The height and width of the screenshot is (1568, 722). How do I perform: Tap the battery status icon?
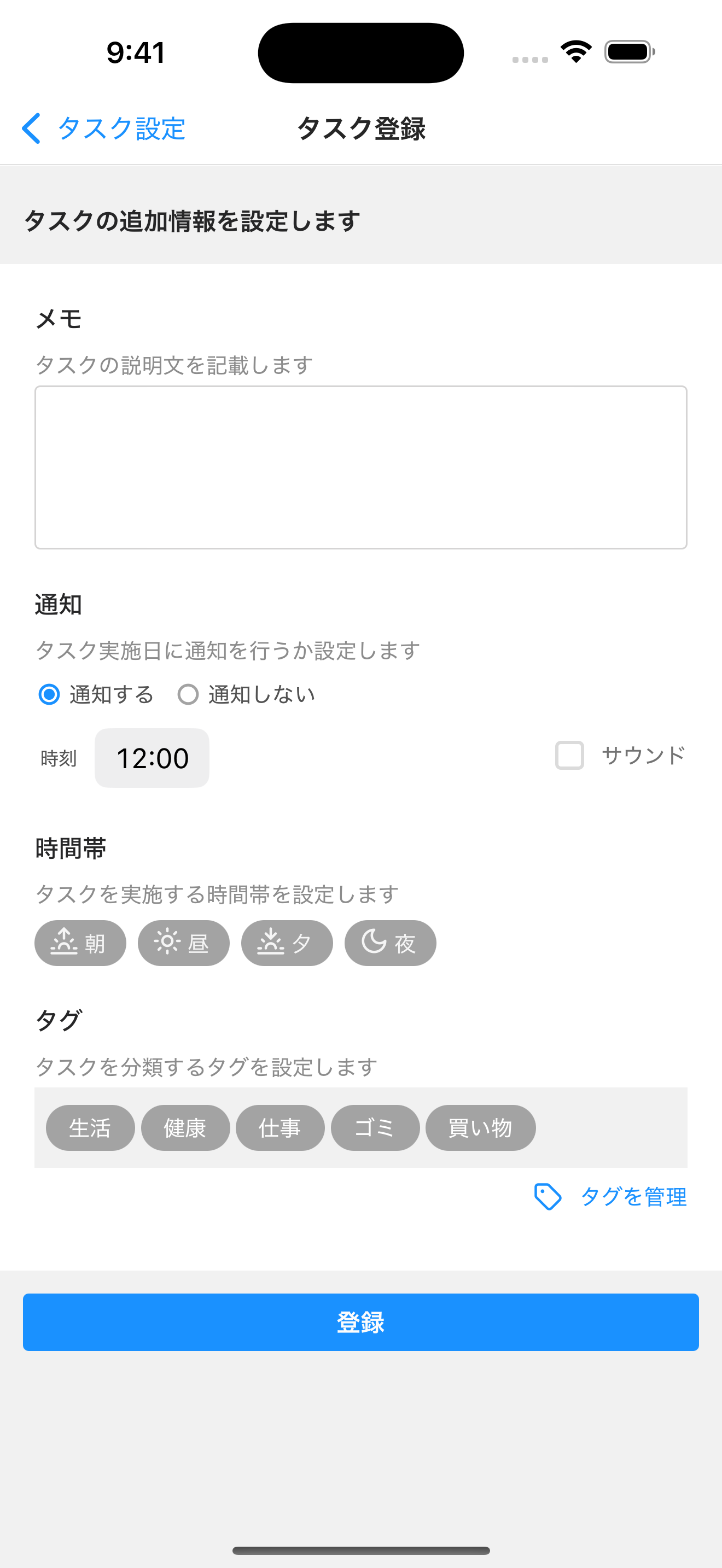[x=630, y=52]
